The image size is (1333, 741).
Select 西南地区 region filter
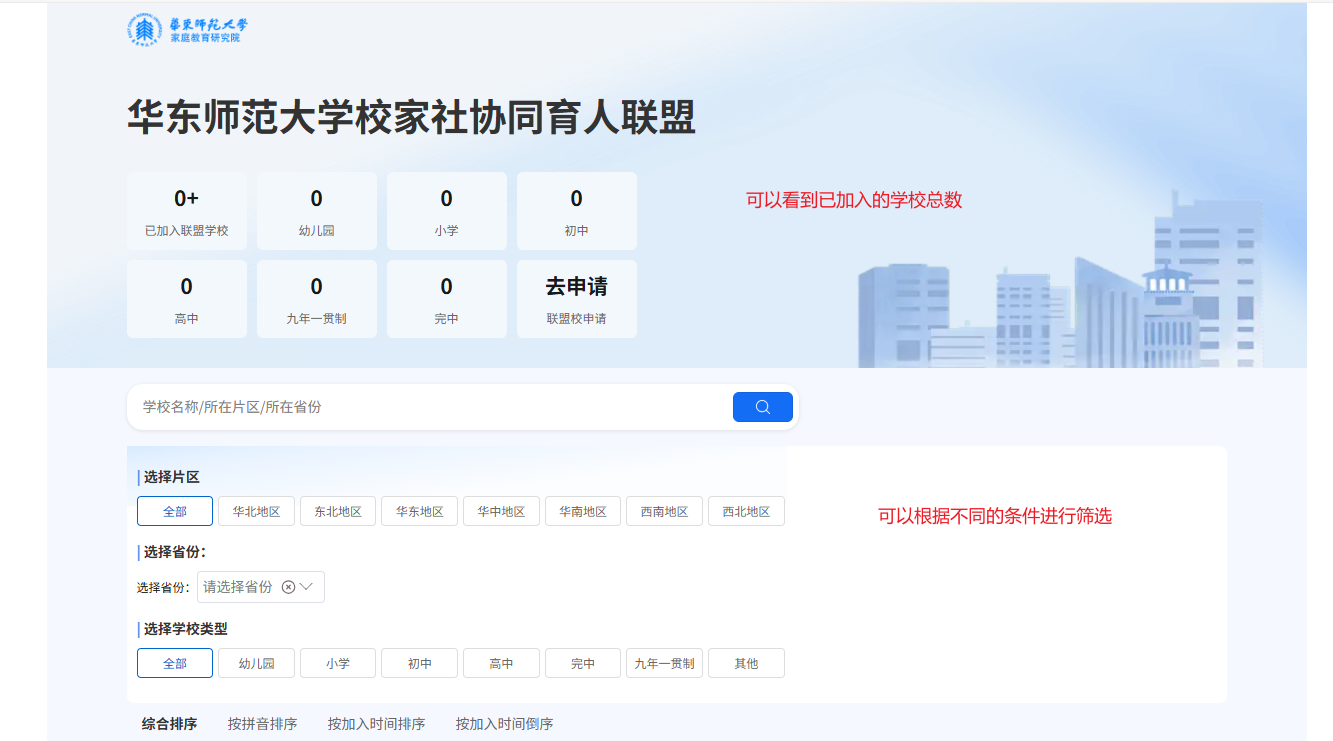[x=664, y=511]
